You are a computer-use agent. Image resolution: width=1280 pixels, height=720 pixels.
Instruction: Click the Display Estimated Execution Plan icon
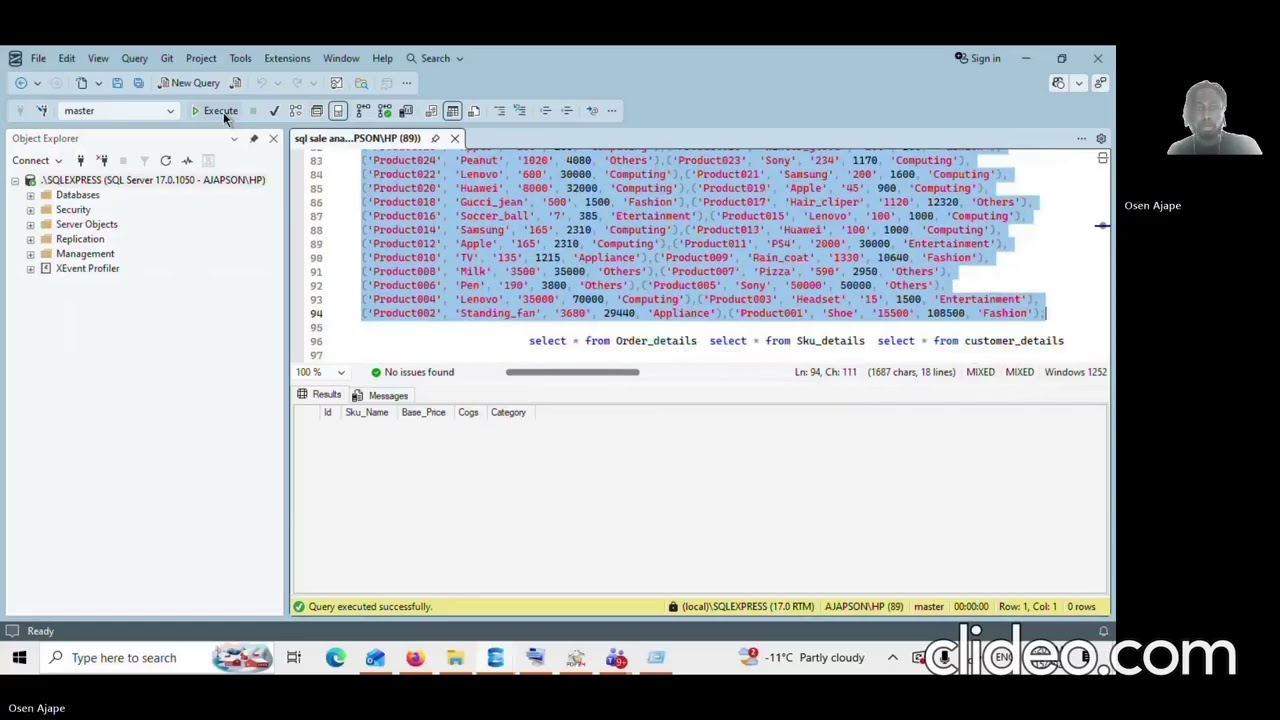295,111
